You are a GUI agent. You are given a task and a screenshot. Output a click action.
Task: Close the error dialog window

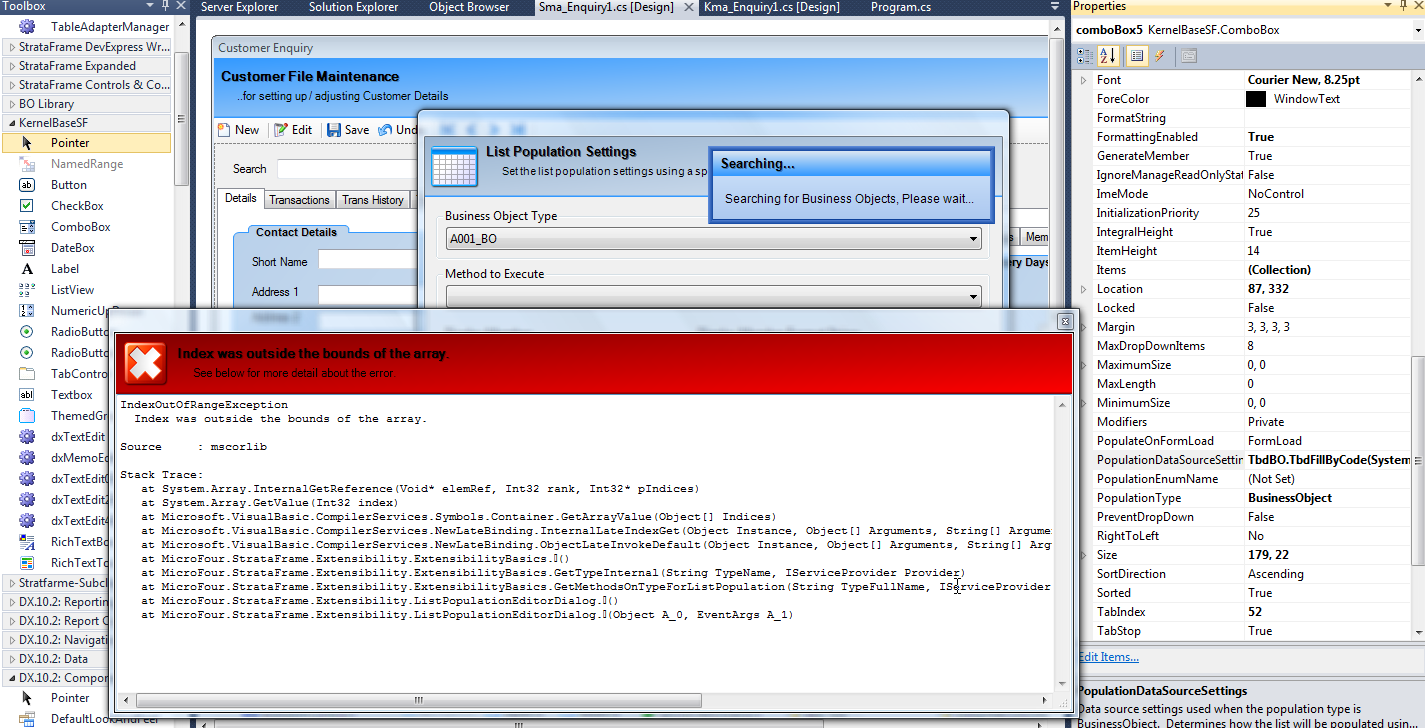pyautogui.click(x=1065, y=321)
